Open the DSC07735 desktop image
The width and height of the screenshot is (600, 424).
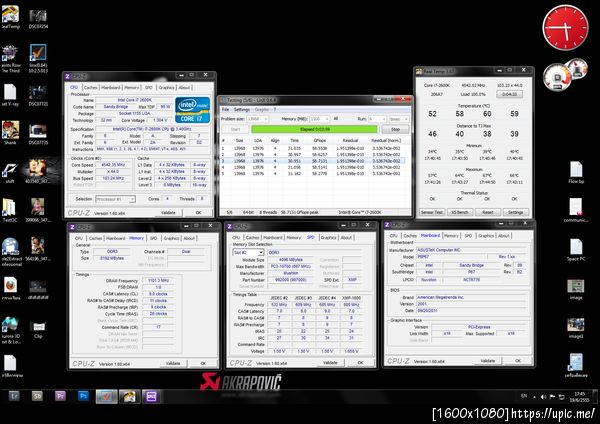[x=38, y=133]
